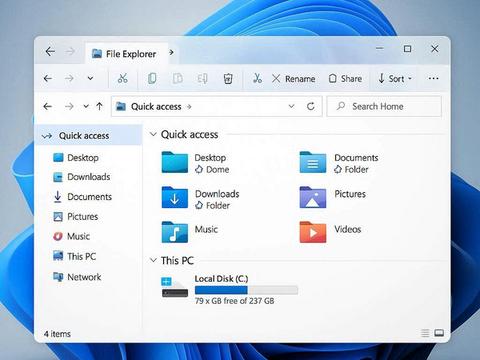
Task: Select the Videos folder icon in the content area
Action: pyautogui.click(x=313, y=232)
